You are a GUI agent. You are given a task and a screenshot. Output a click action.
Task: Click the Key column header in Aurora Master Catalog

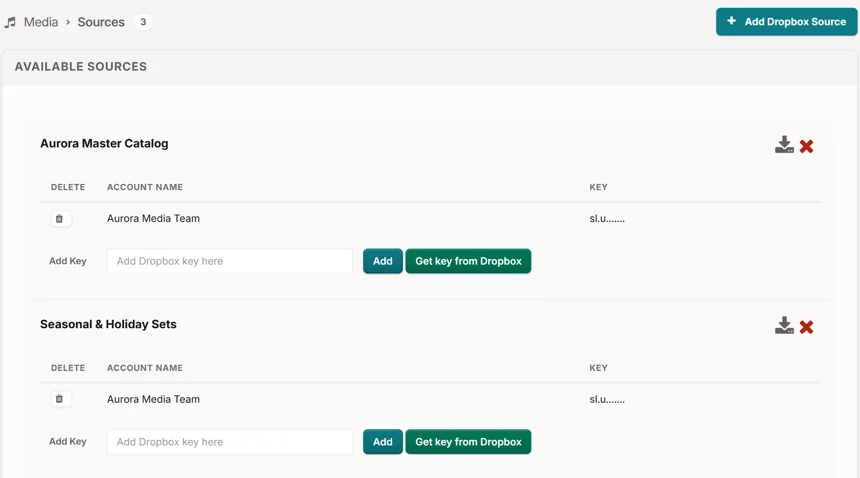(x=598, y=187)
